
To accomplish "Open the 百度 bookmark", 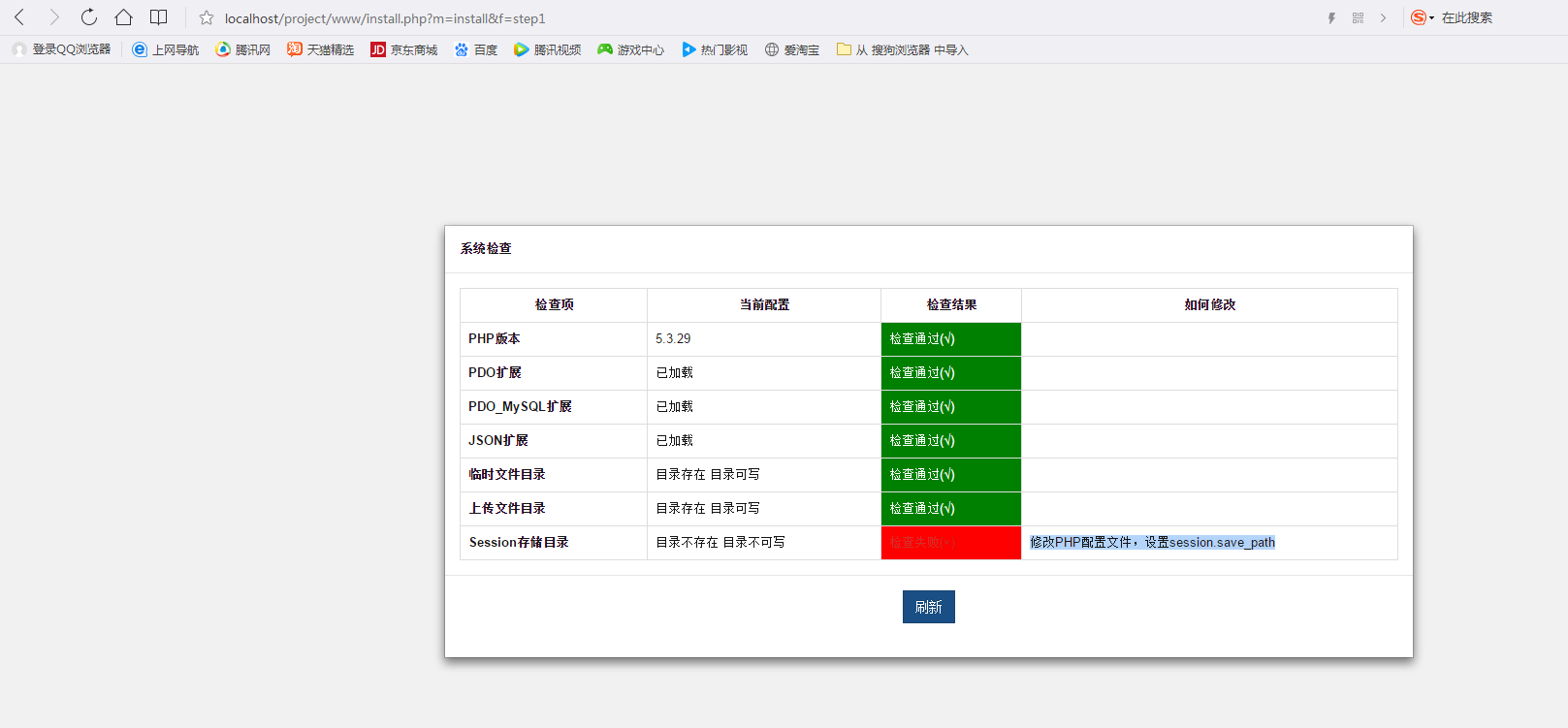I will click(x=476, y=49).
